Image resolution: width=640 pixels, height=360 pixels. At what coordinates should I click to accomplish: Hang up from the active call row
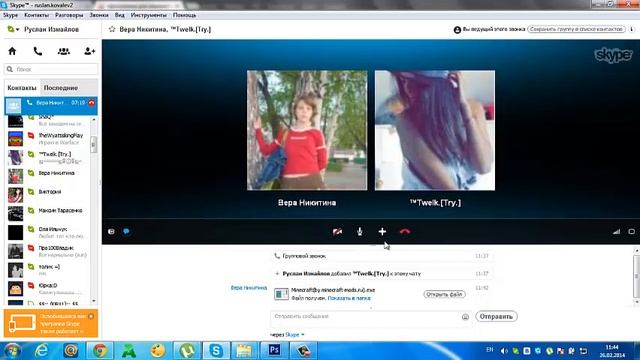click(91, 103)
